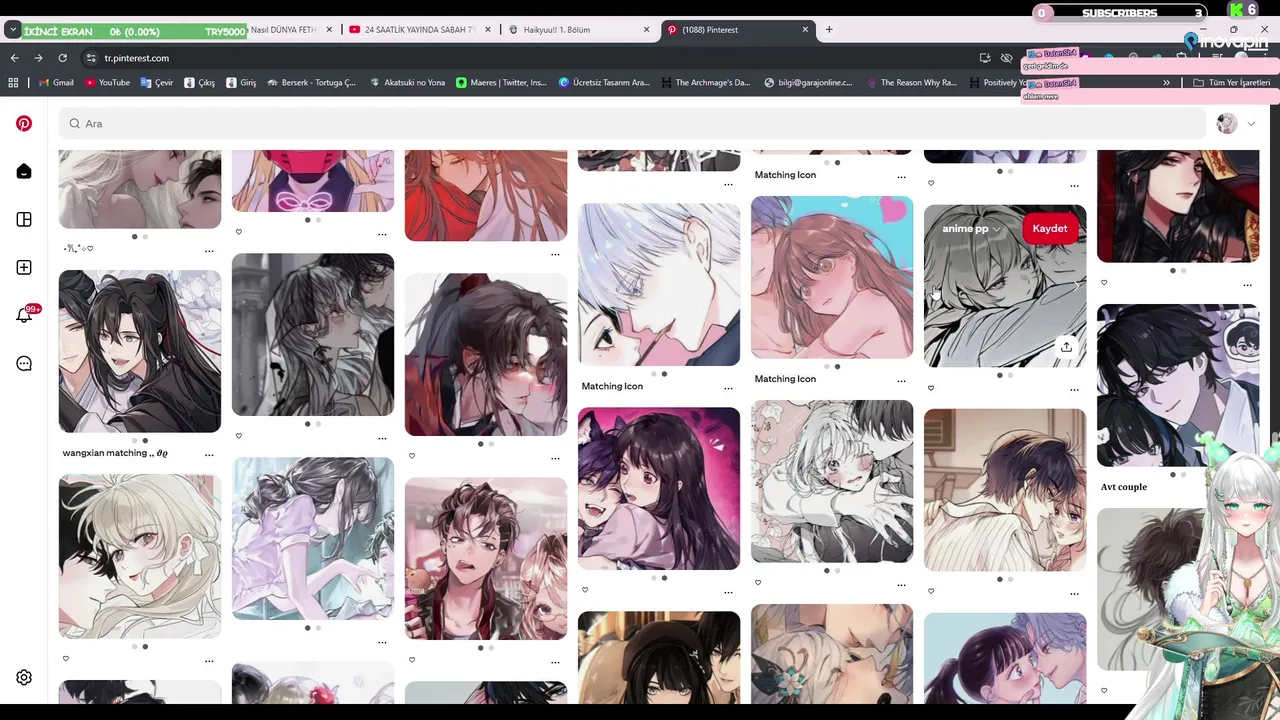Viewport: 1280px width, 720px height.
Task: Click the share icon on the anime pp pin
Action: [x=1066, y=346]
